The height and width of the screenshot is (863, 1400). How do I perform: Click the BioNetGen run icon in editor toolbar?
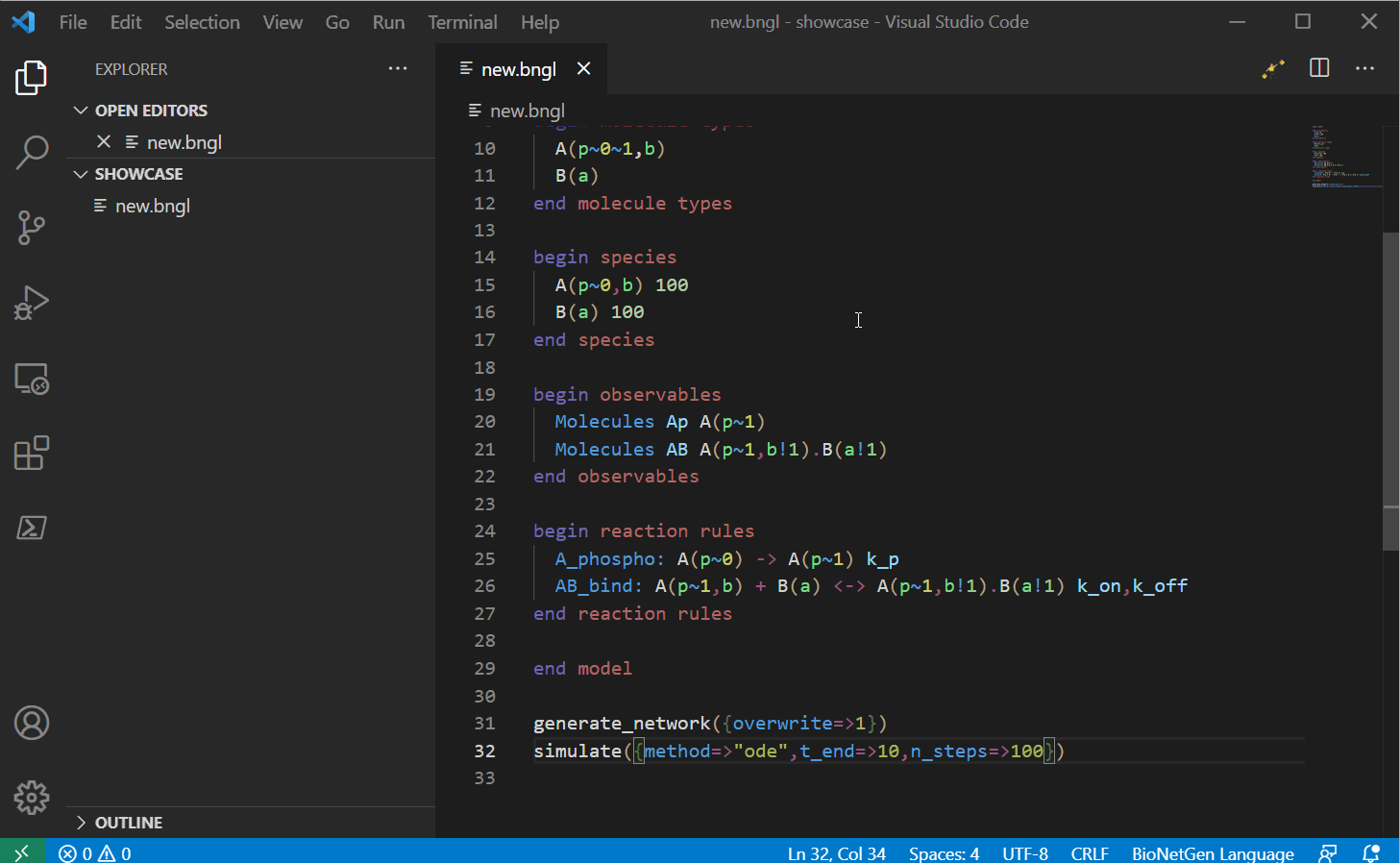(1273, 68)
